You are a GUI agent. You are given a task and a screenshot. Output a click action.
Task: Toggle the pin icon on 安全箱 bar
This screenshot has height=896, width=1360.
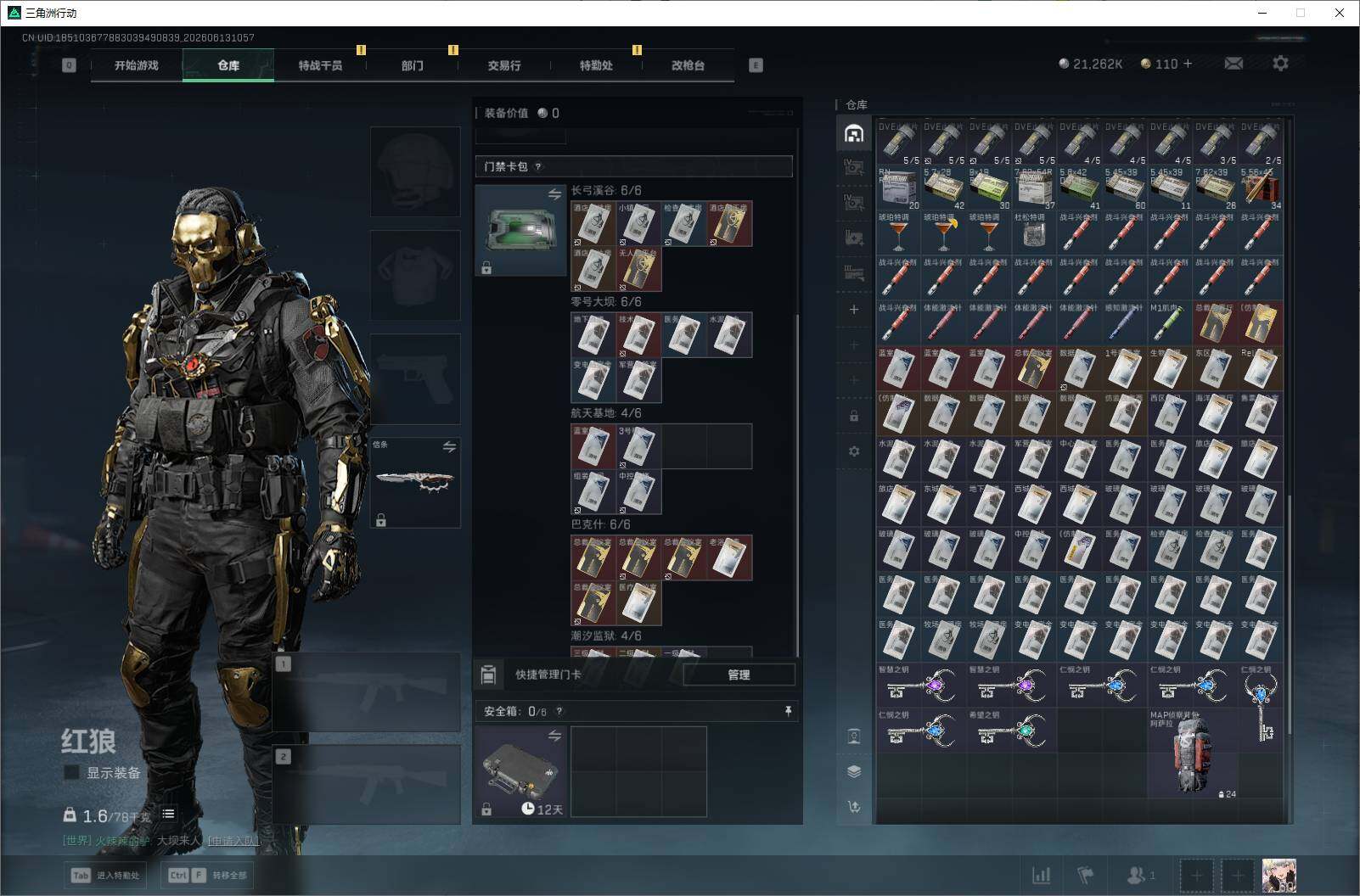point(788,711)
